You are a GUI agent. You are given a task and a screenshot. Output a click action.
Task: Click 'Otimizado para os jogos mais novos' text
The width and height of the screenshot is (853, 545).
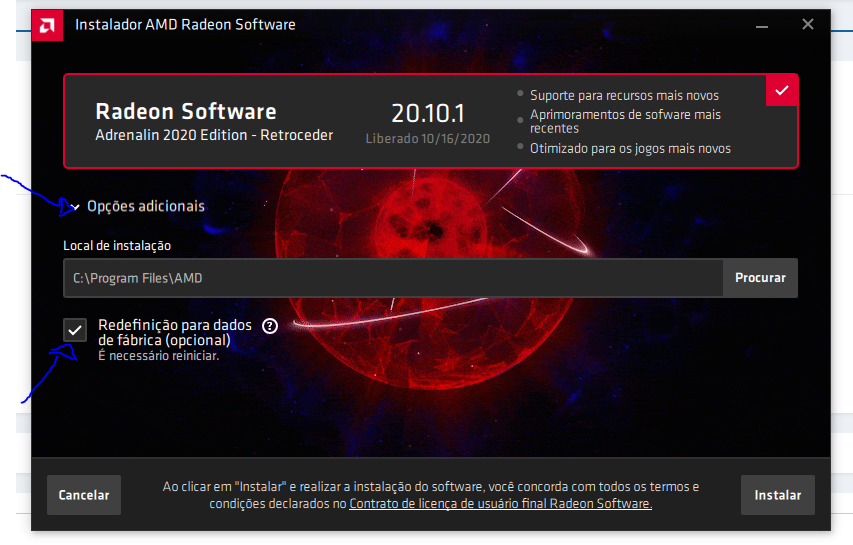click(x=630, y=148)
